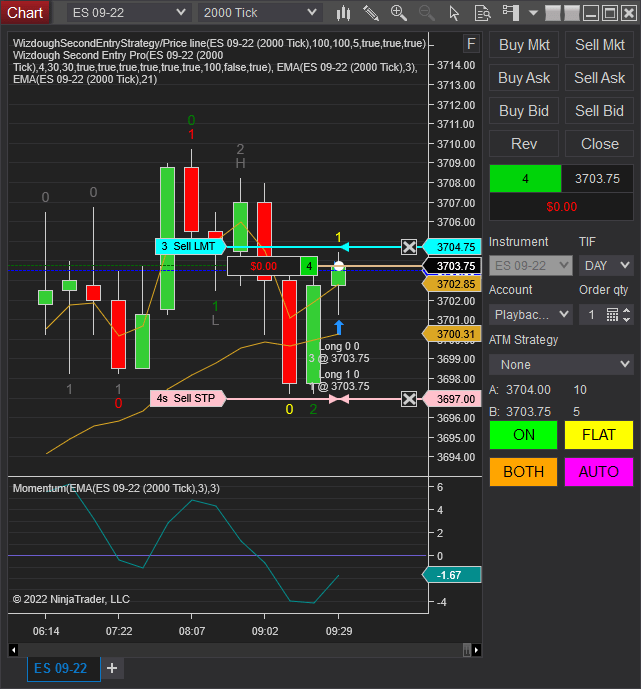
Task: Click the 3 Sell LMT order label
Action: (x=189, y=247)
